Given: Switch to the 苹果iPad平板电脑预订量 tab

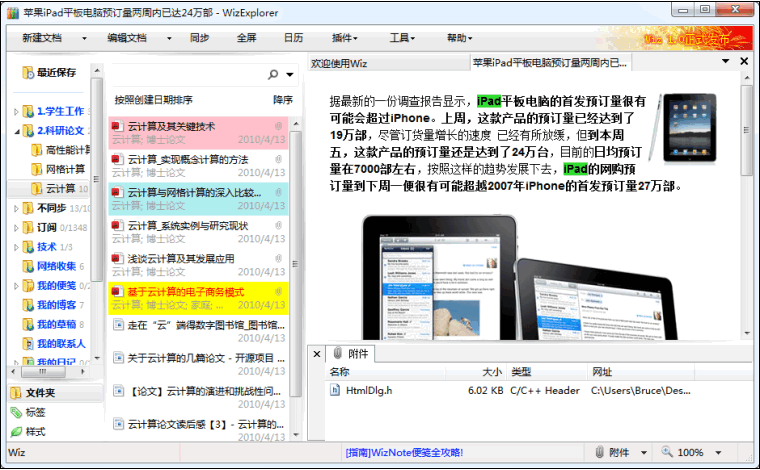Looking at the screenshot, I should coord(551,63).
